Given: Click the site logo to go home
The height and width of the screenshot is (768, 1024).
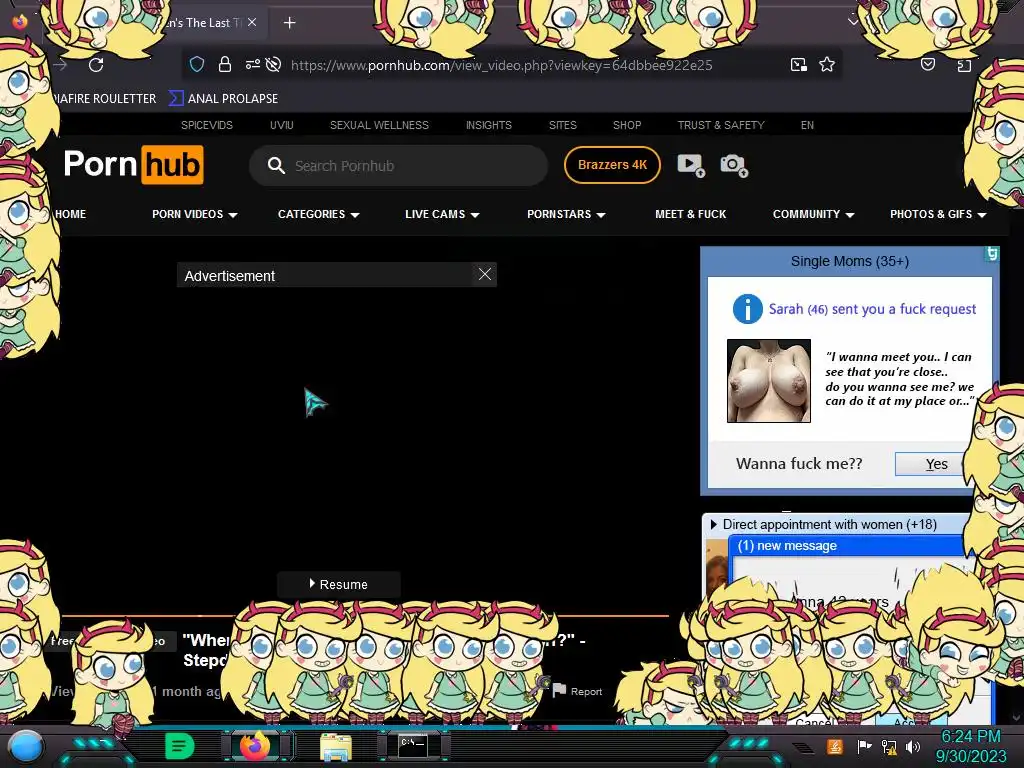Looking at the screenshot, I should 133,165.
